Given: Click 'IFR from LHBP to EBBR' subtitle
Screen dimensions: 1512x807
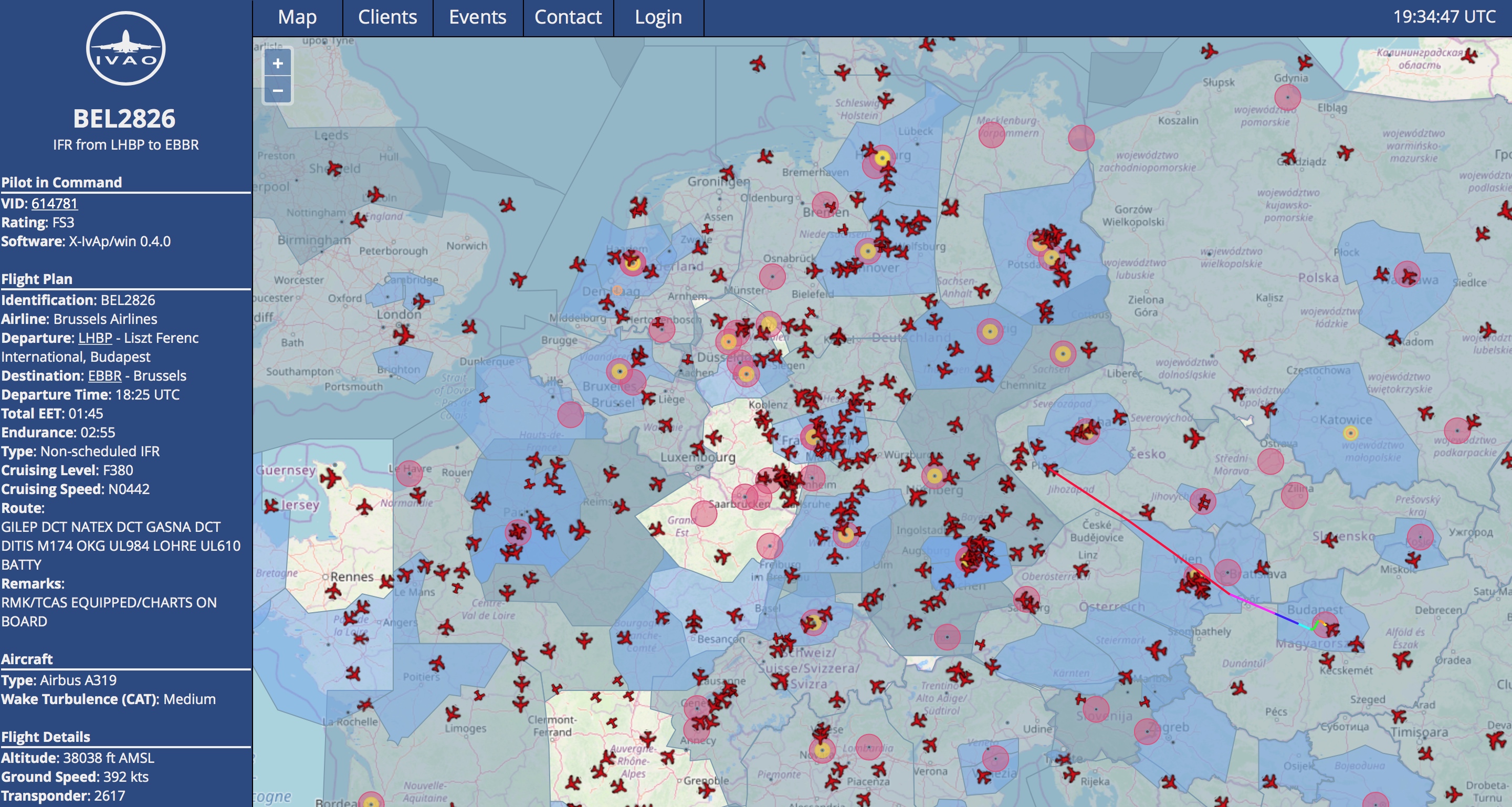Looking at the screenshot, I should click(125, 145).
